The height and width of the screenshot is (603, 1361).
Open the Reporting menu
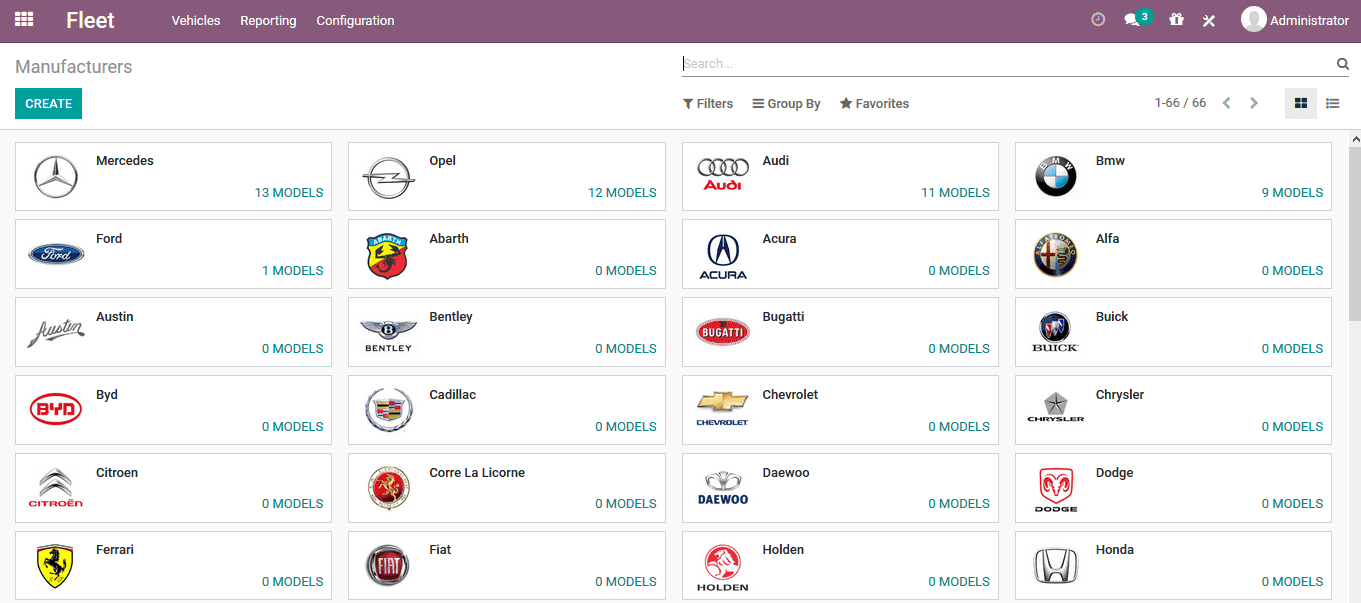(x=268, y=21)
